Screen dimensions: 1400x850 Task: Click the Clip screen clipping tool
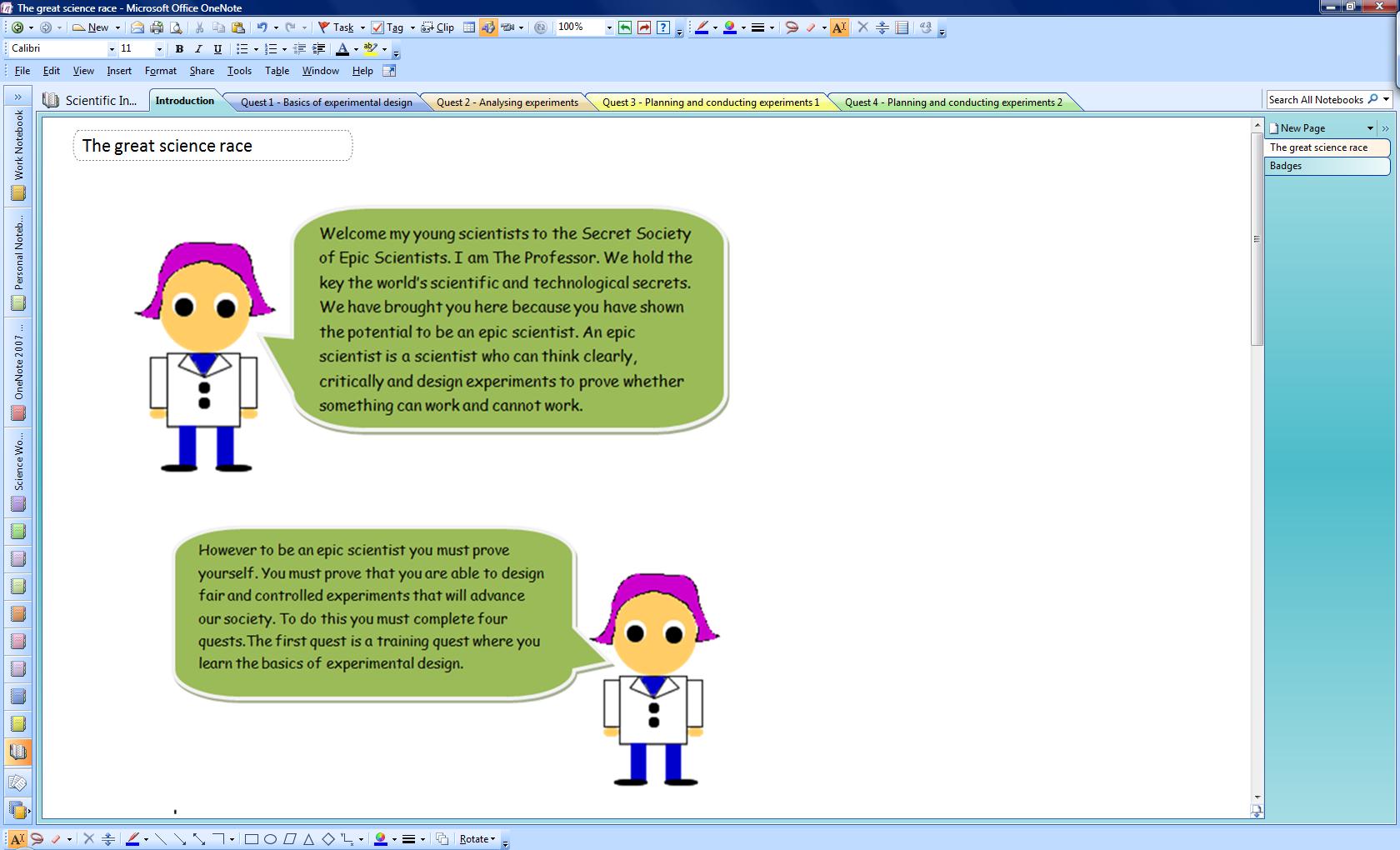[437, 27]
